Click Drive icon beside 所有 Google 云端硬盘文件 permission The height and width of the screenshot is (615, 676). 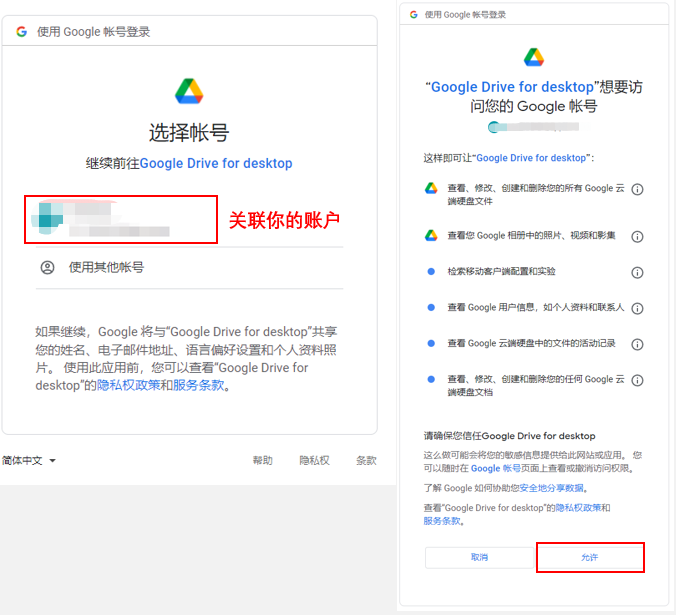pos(431,188)
